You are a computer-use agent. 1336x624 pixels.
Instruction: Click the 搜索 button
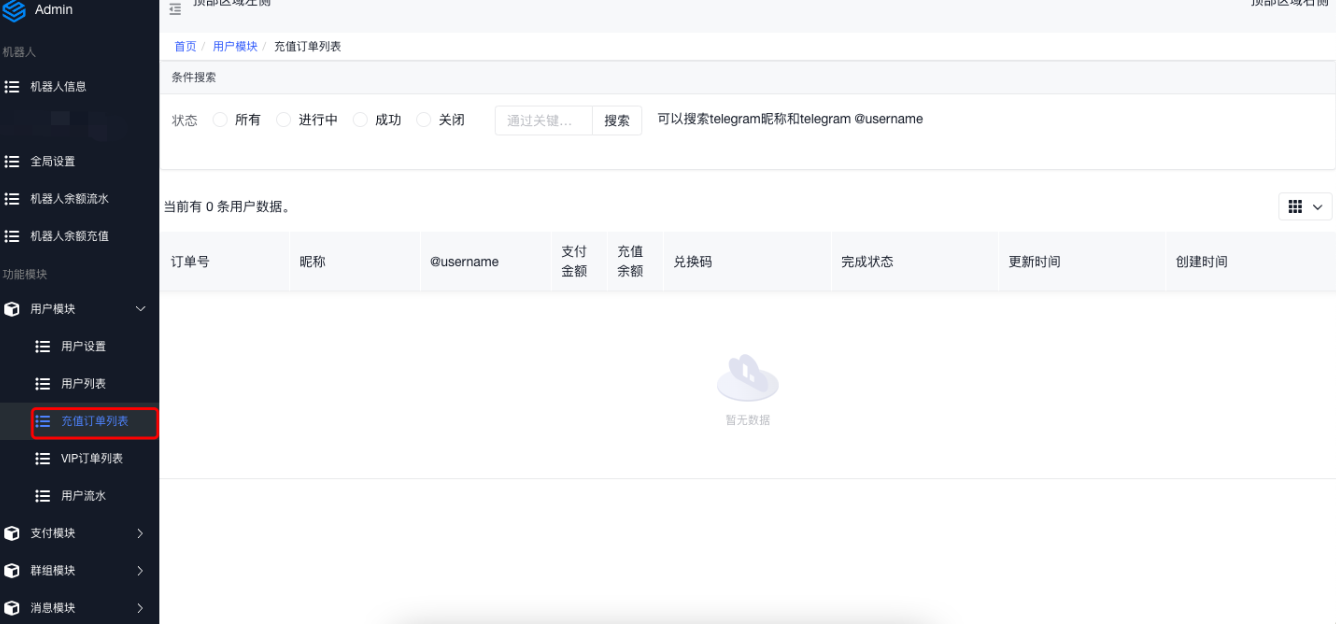pos(617,121)
